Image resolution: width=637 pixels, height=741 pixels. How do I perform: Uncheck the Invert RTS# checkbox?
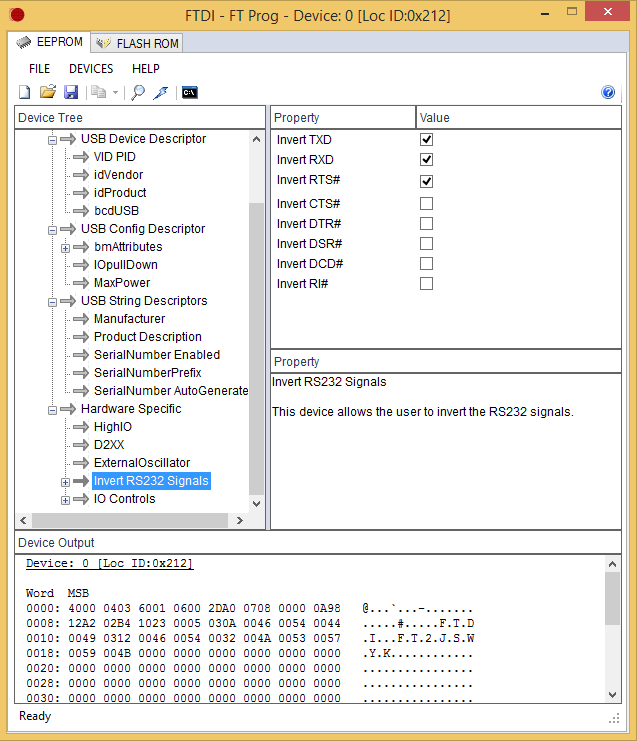[x=426, y=181]
